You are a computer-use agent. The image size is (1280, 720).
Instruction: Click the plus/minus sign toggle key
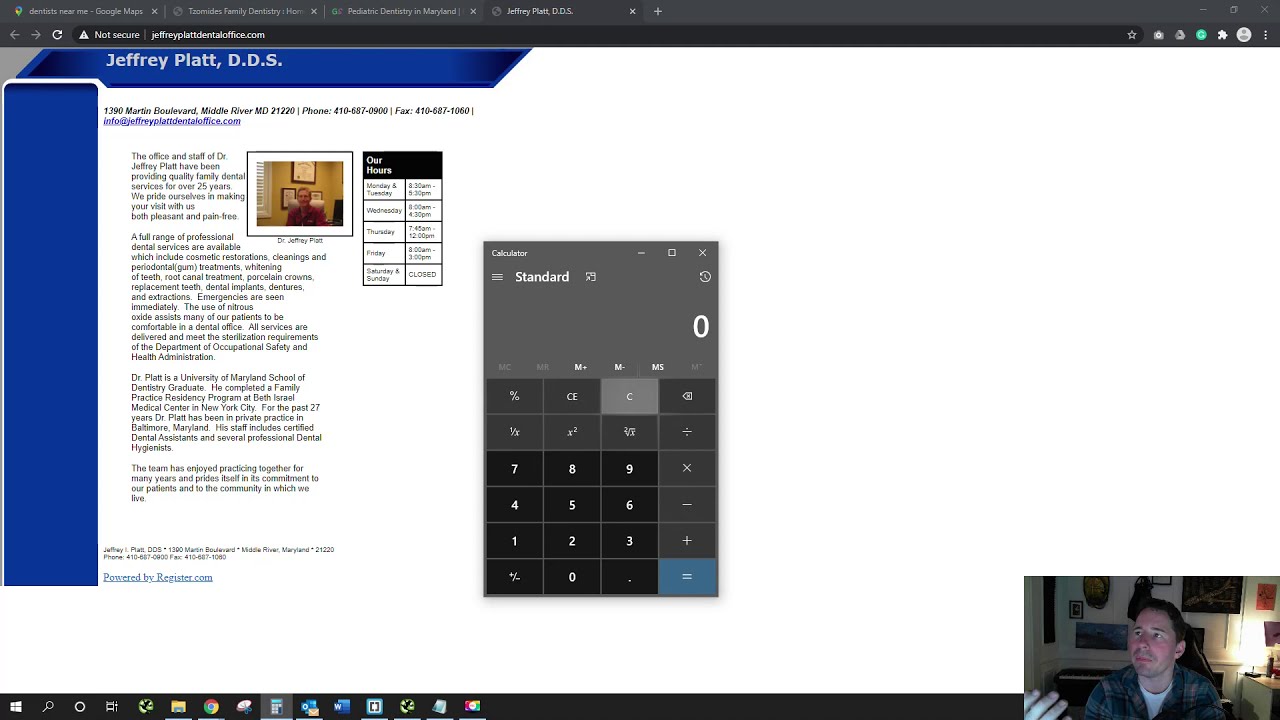[x=514, y=576]
